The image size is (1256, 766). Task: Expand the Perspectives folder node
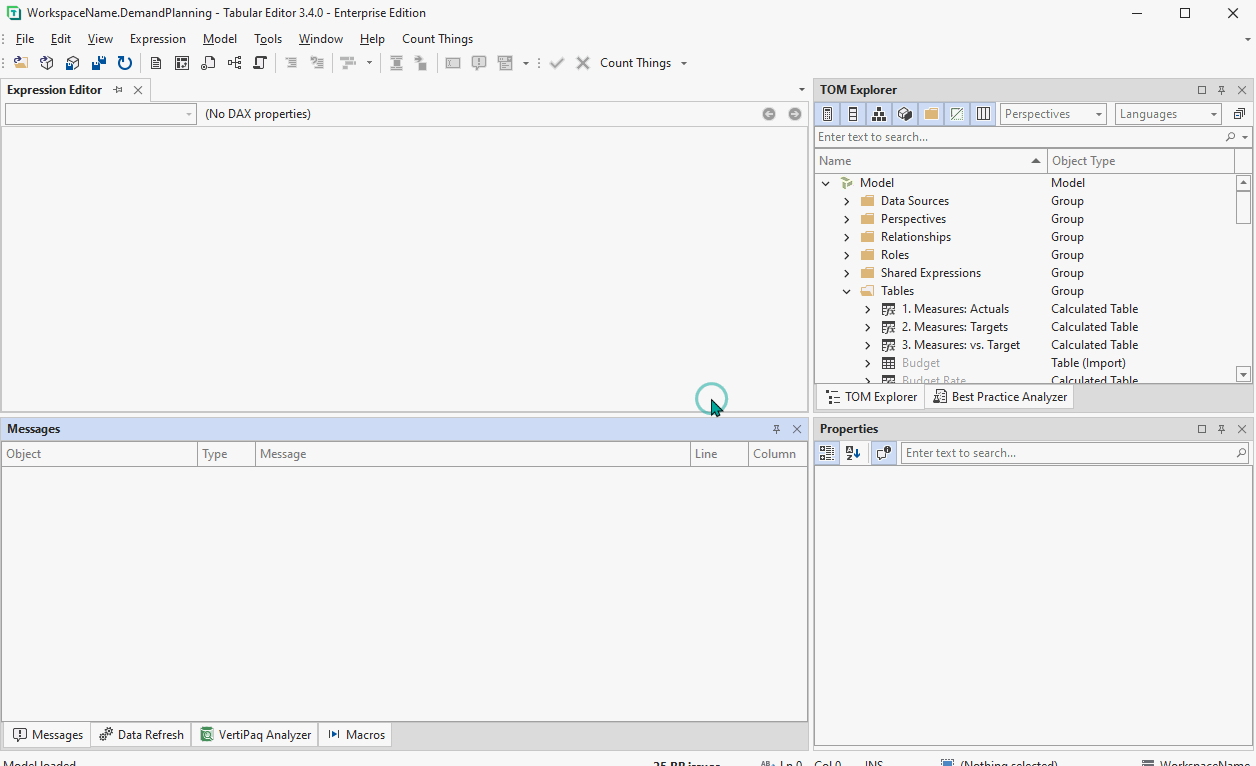pyautogui.click(x=847, y=219)
